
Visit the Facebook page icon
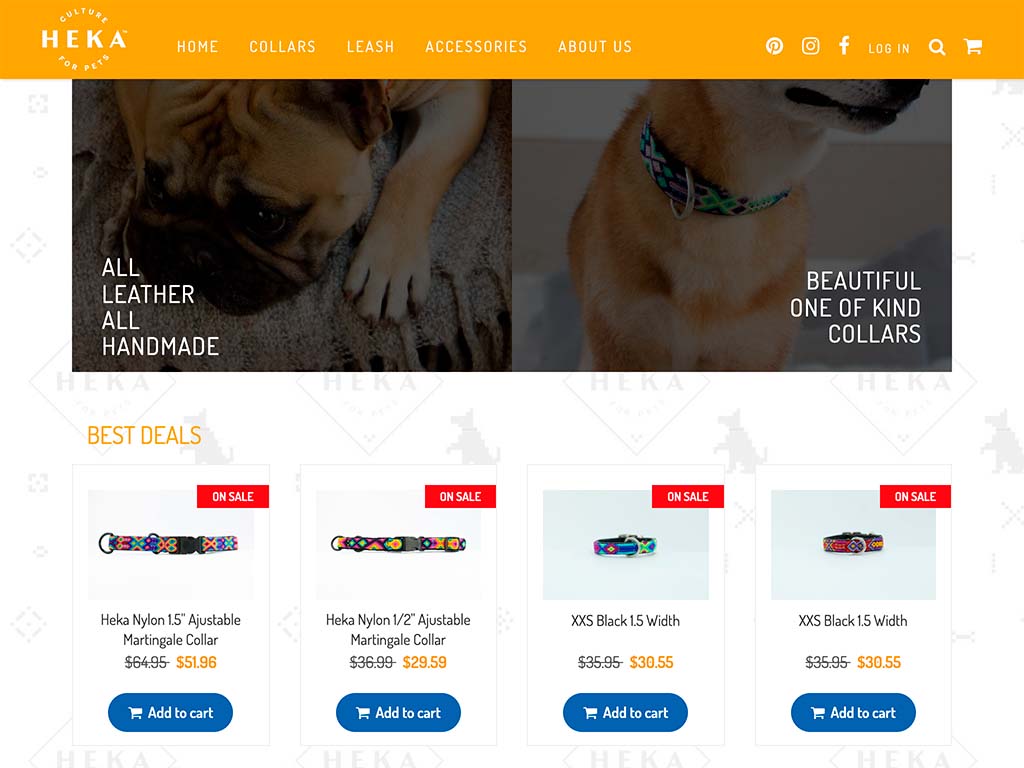pos(844,46)
